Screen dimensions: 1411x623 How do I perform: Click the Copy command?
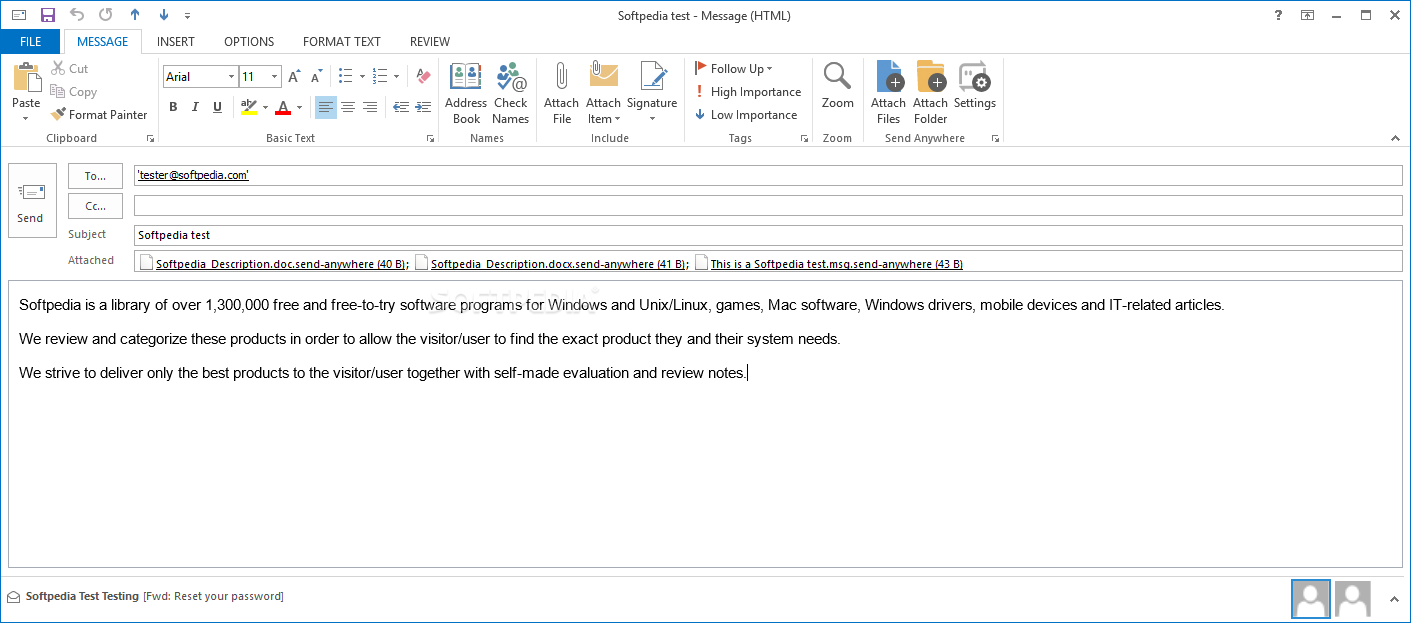[x=73, y=92]
